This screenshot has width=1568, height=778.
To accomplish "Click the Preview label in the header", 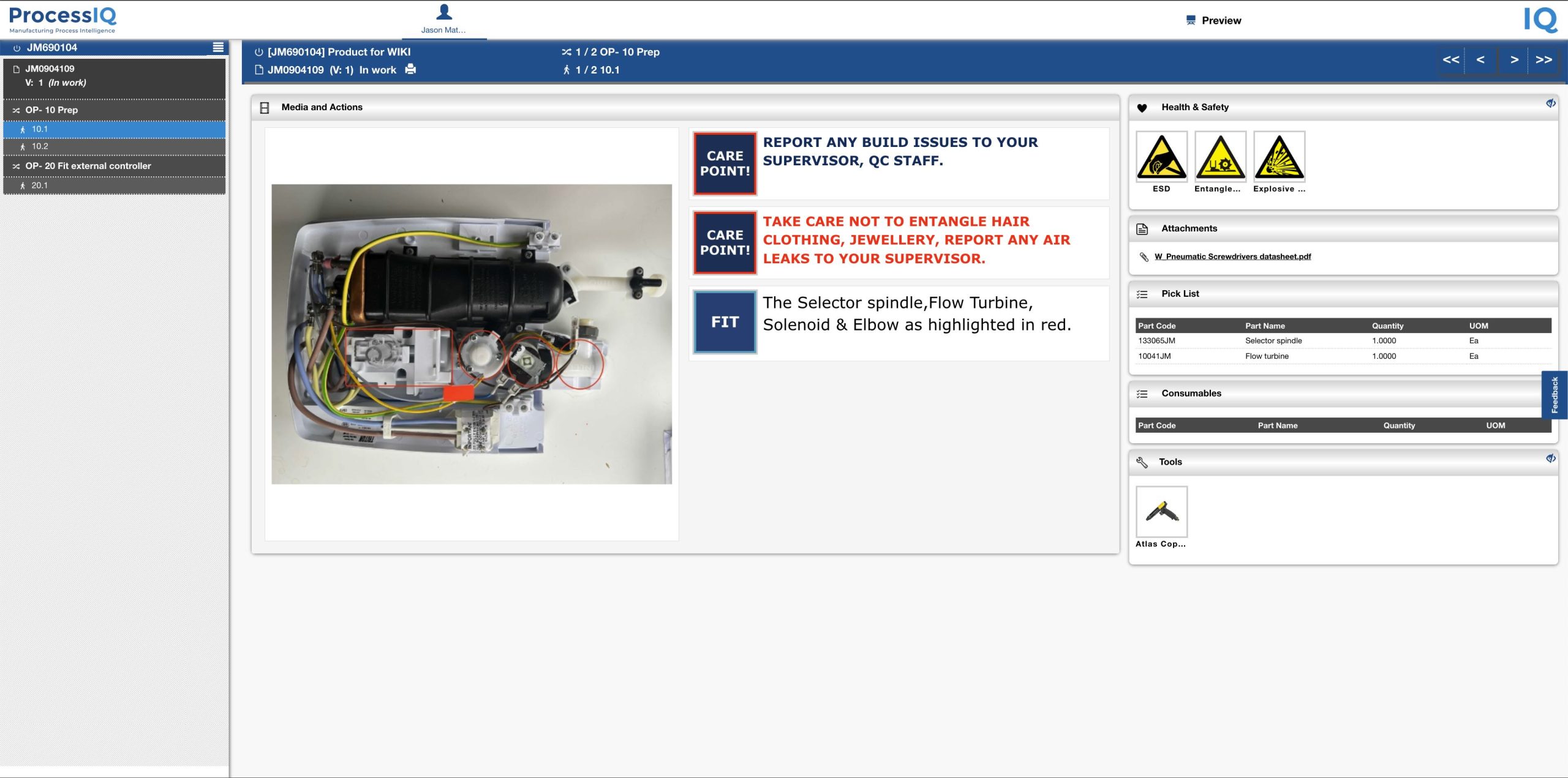I will pos(1221,20).
